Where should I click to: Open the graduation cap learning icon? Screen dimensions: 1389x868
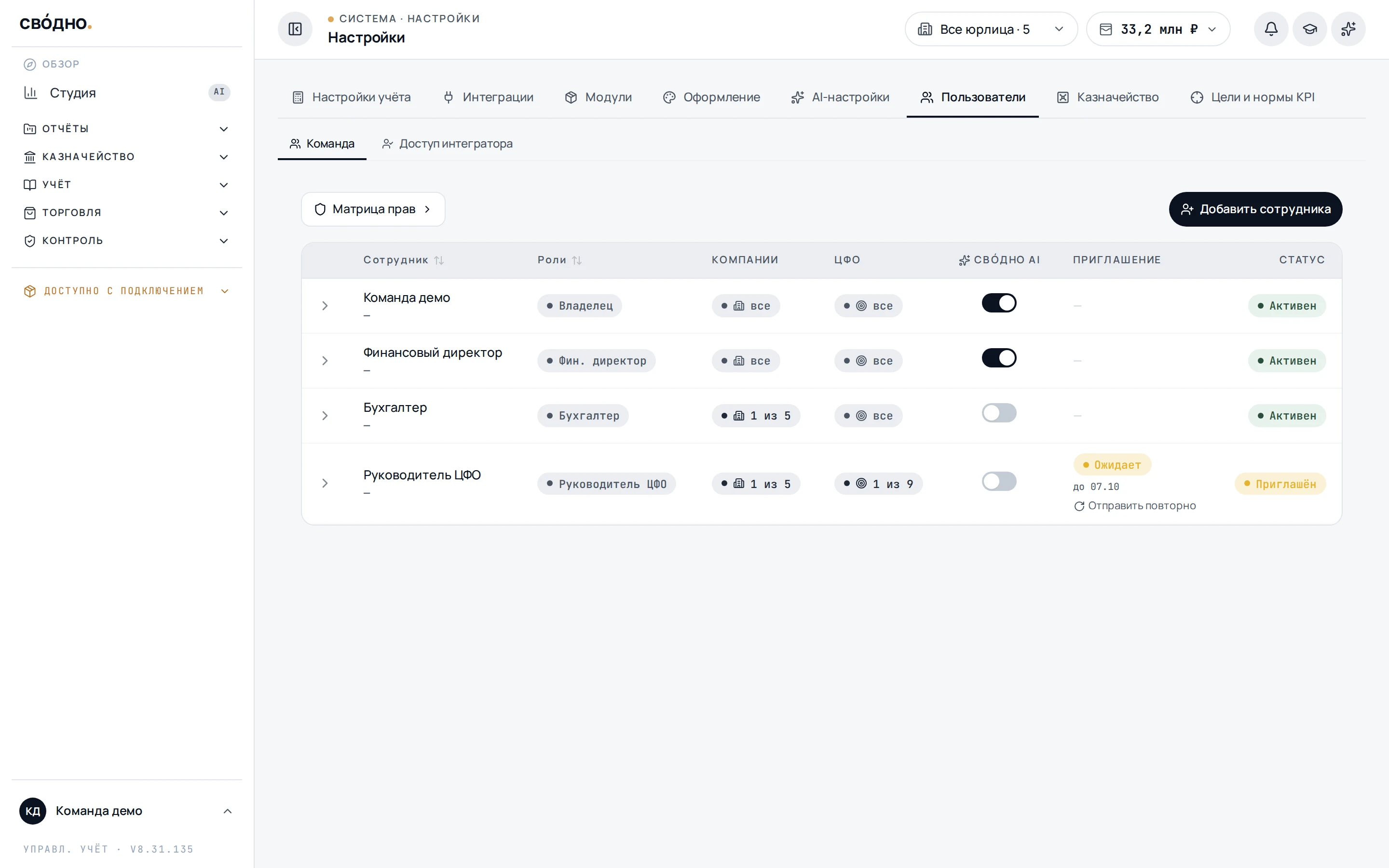(x=1309, y=29)
